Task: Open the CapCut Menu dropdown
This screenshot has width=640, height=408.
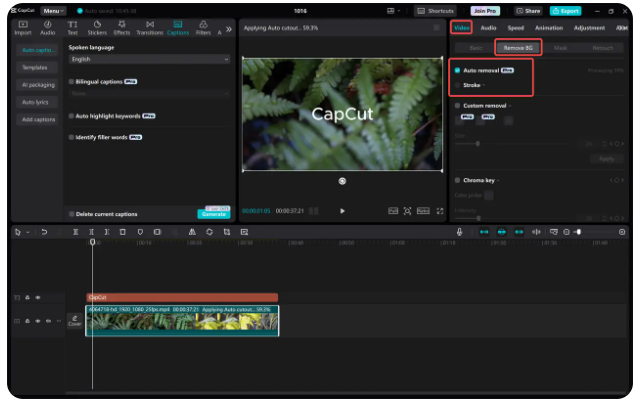Action: click(53, 10)
